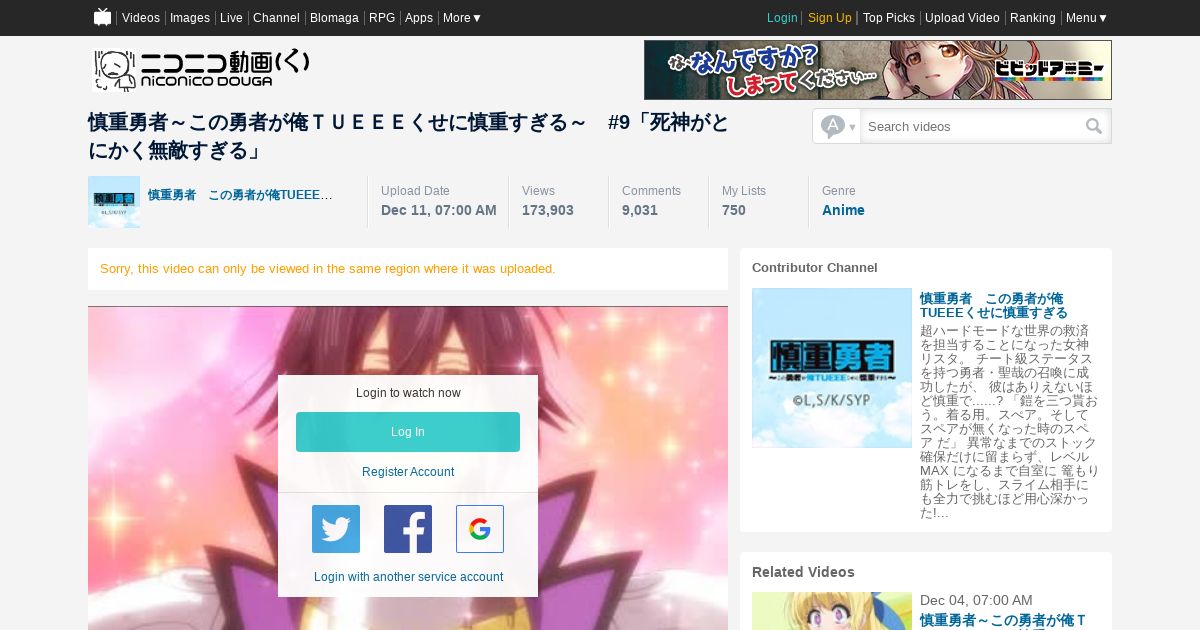Image resolution: width=1200 pixels, height=630 pixels.
Task: Click the Views count 173,903
Action: click(548, 210)
